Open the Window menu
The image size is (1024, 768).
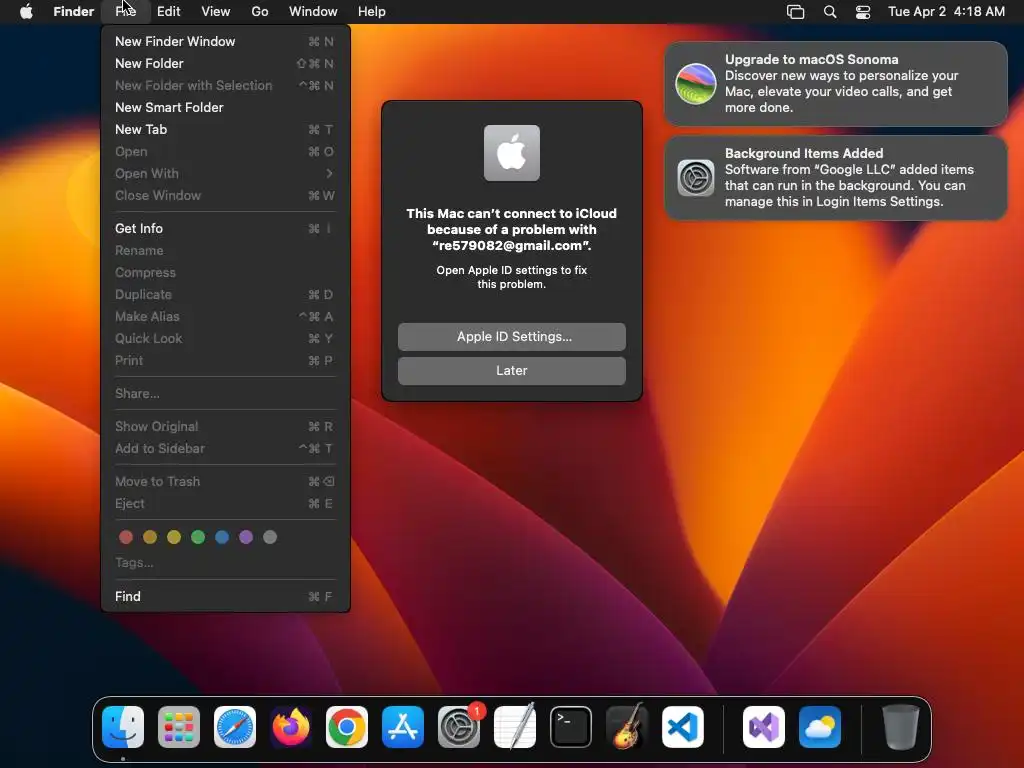coord(313,11)
